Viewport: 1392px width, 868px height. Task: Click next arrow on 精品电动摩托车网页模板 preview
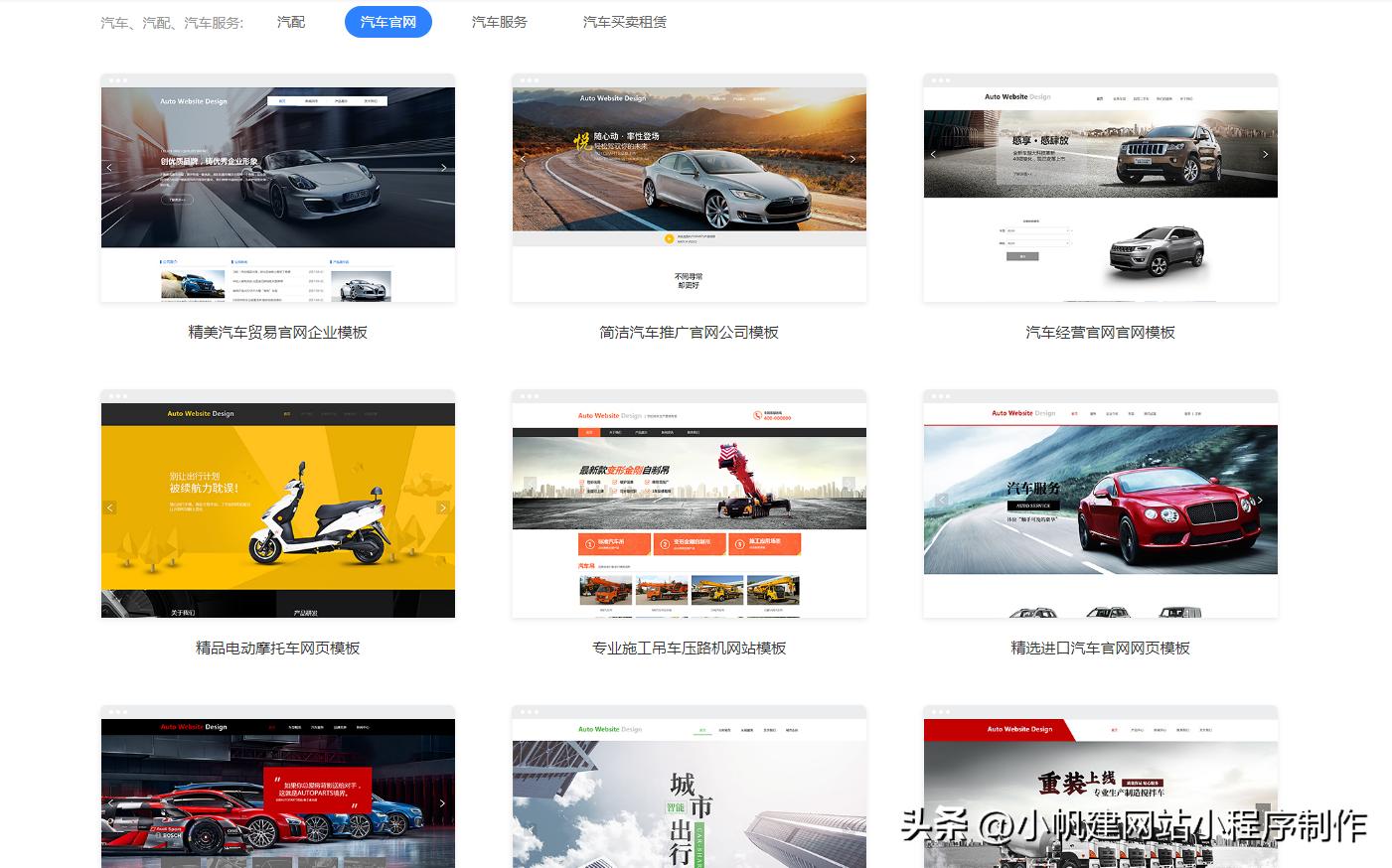tap(443, 507)
